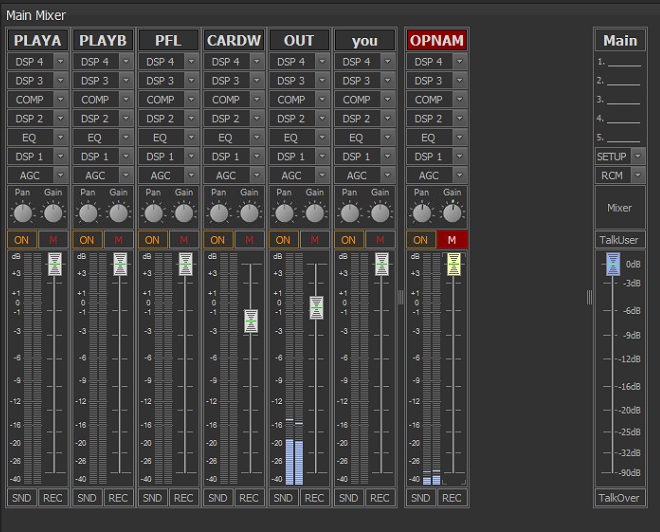The width and height of the screenshot is (660, 532).
Task: Click the TalkUser button
Action: coord(620,240)
